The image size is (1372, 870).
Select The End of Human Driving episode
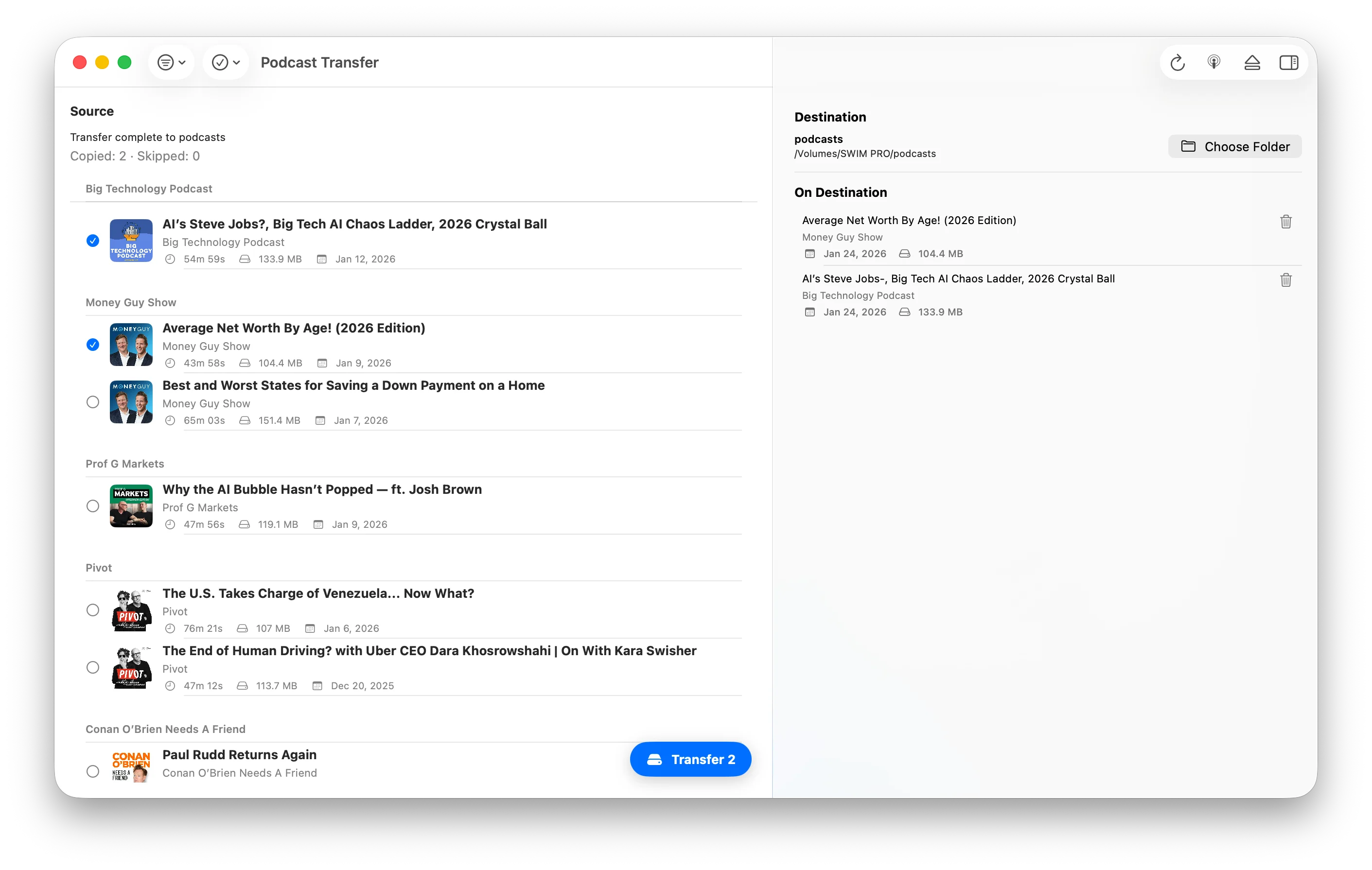coord(93,667)
